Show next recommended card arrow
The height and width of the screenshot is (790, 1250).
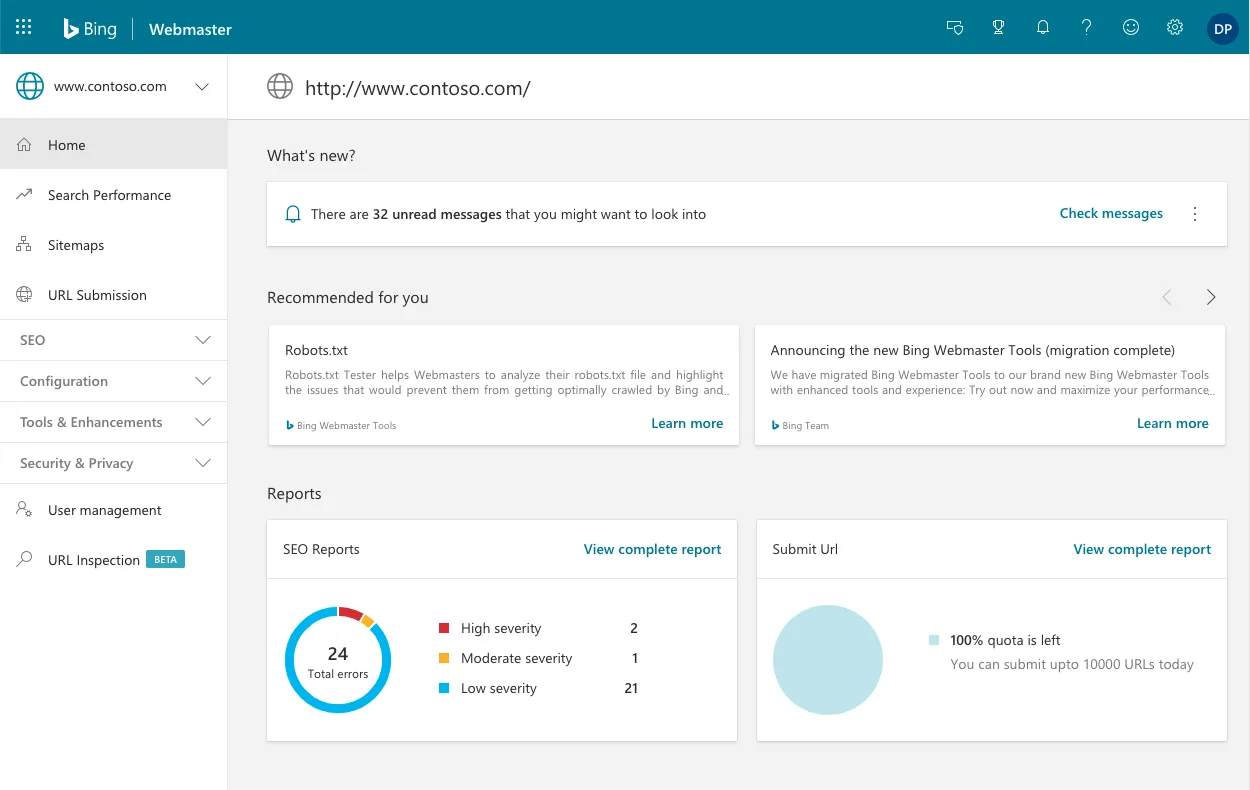click(x=1211, y=297)
